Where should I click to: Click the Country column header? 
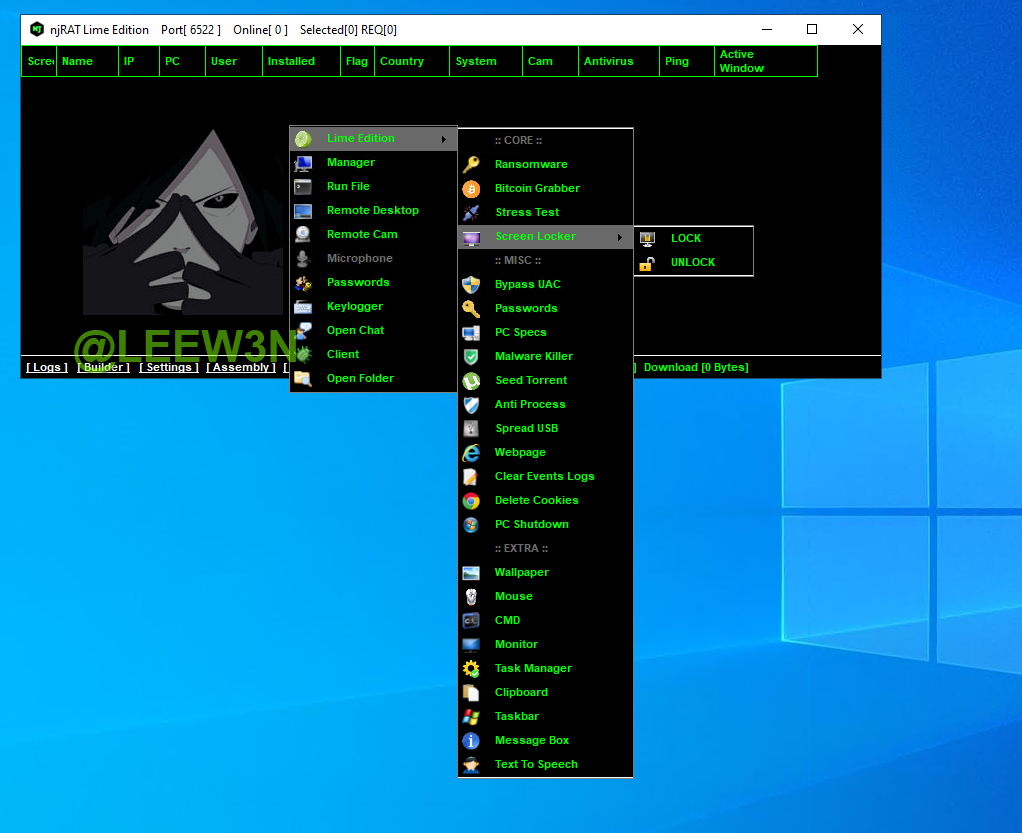coord(402,61)
